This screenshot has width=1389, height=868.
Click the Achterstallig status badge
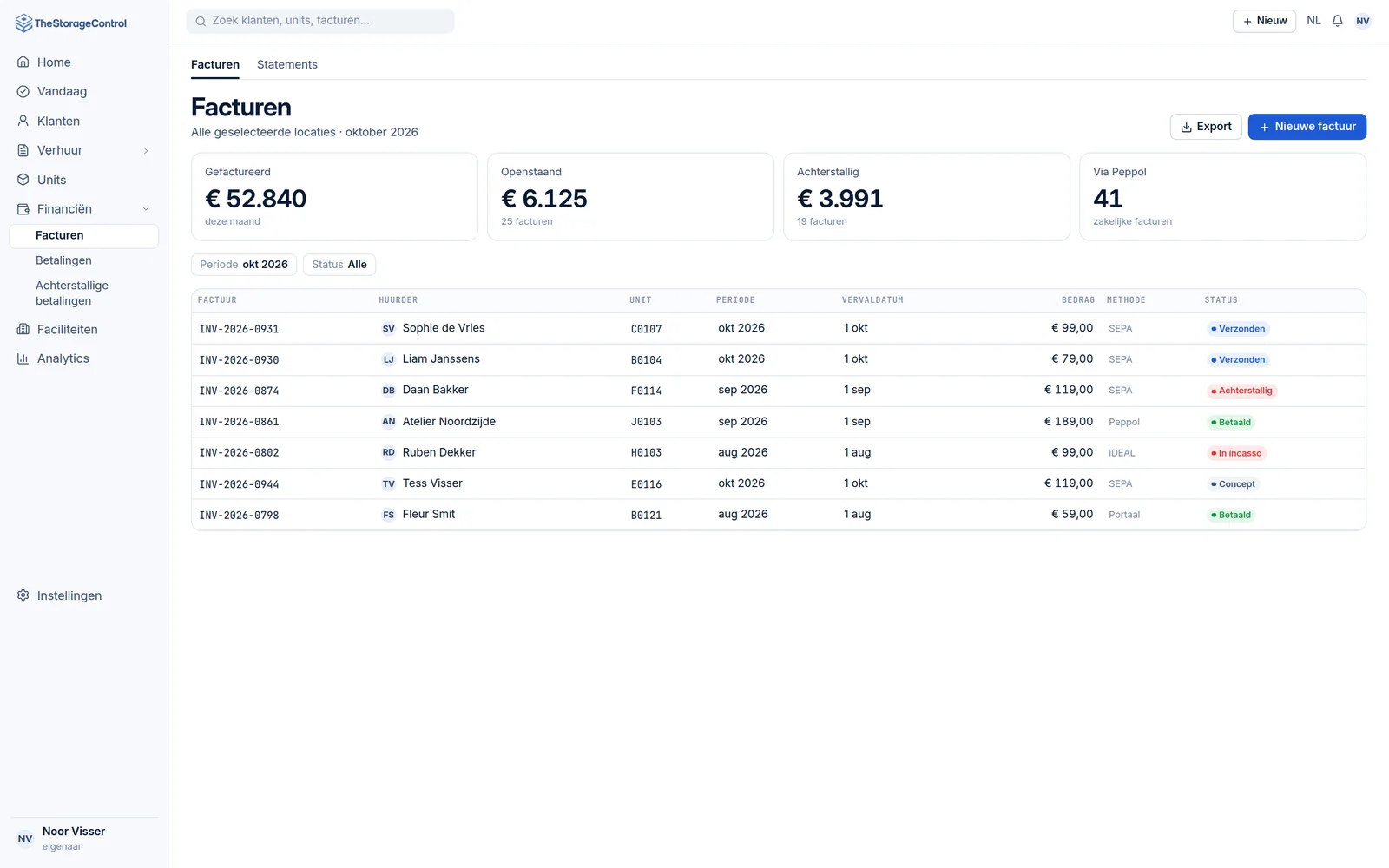pyautogui.click(x=1241, y=391)
